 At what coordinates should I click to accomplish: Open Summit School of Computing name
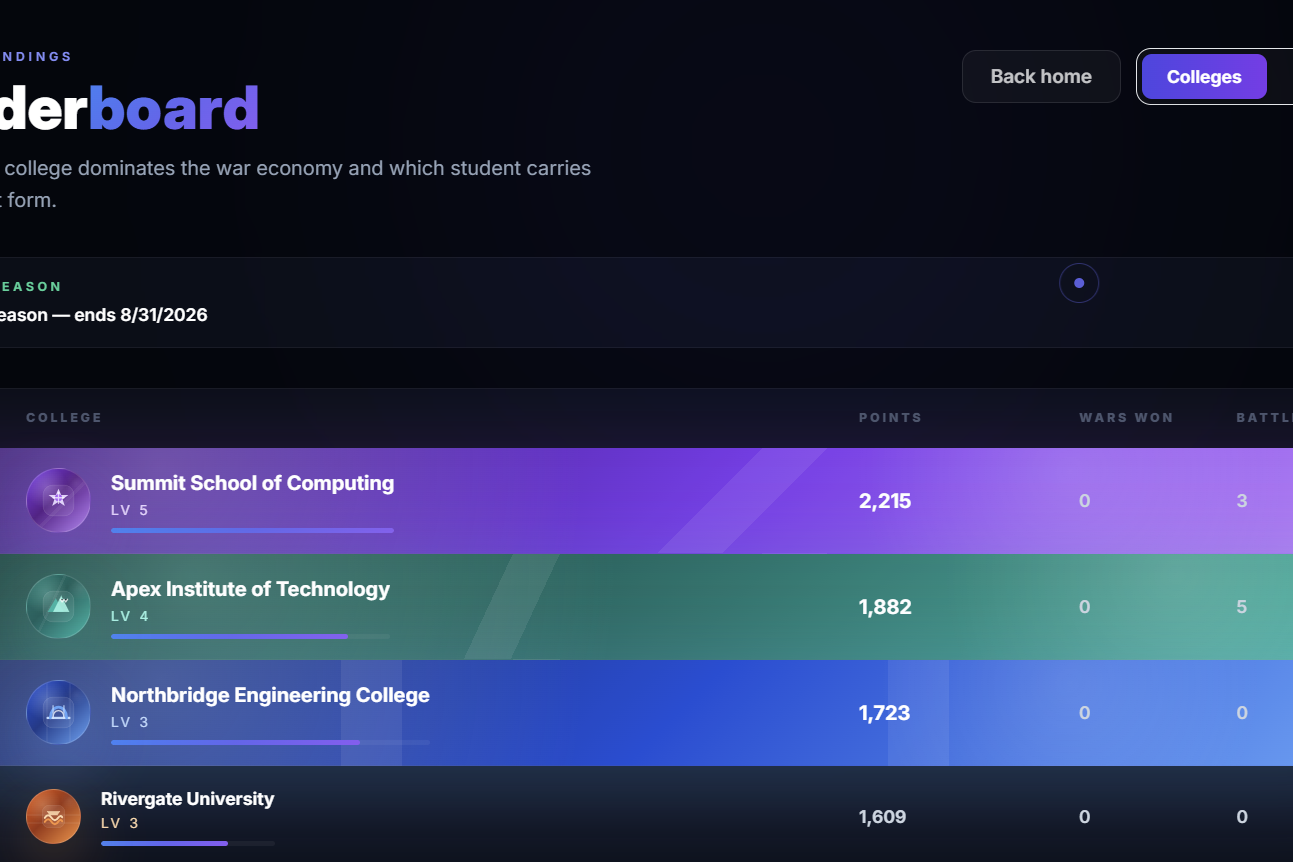(252, 483)
